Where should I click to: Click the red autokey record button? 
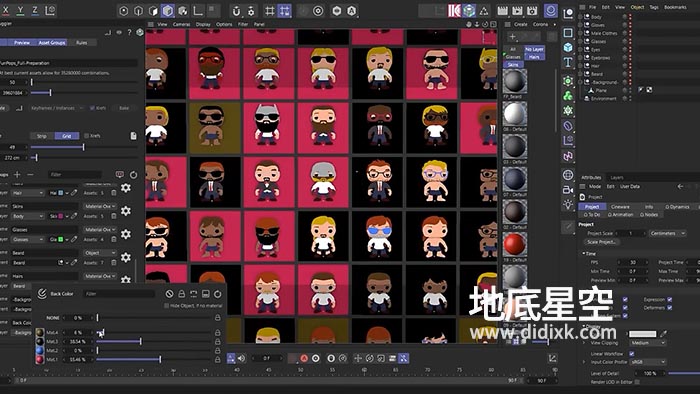[x=304, y=358]
